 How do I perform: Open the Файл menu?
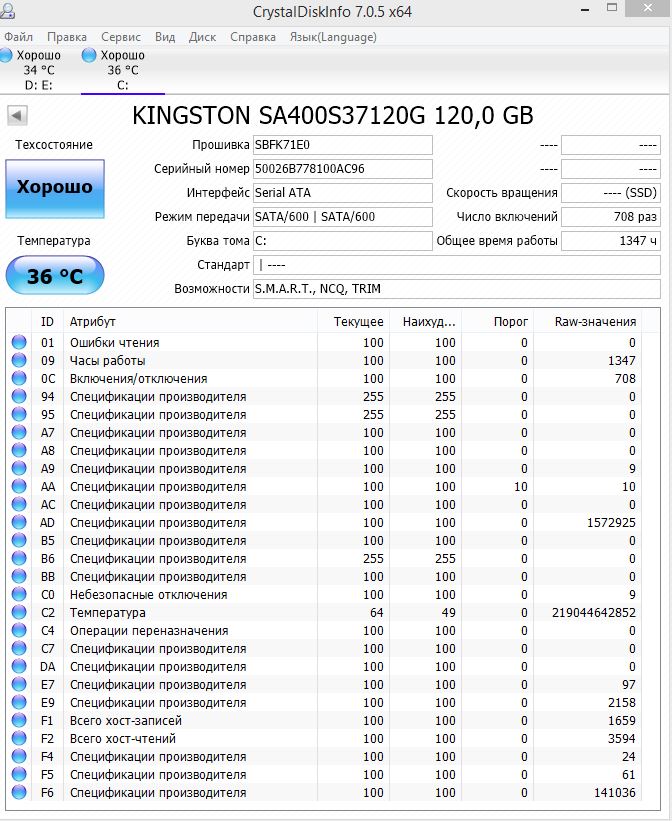(x=18, y=37)
